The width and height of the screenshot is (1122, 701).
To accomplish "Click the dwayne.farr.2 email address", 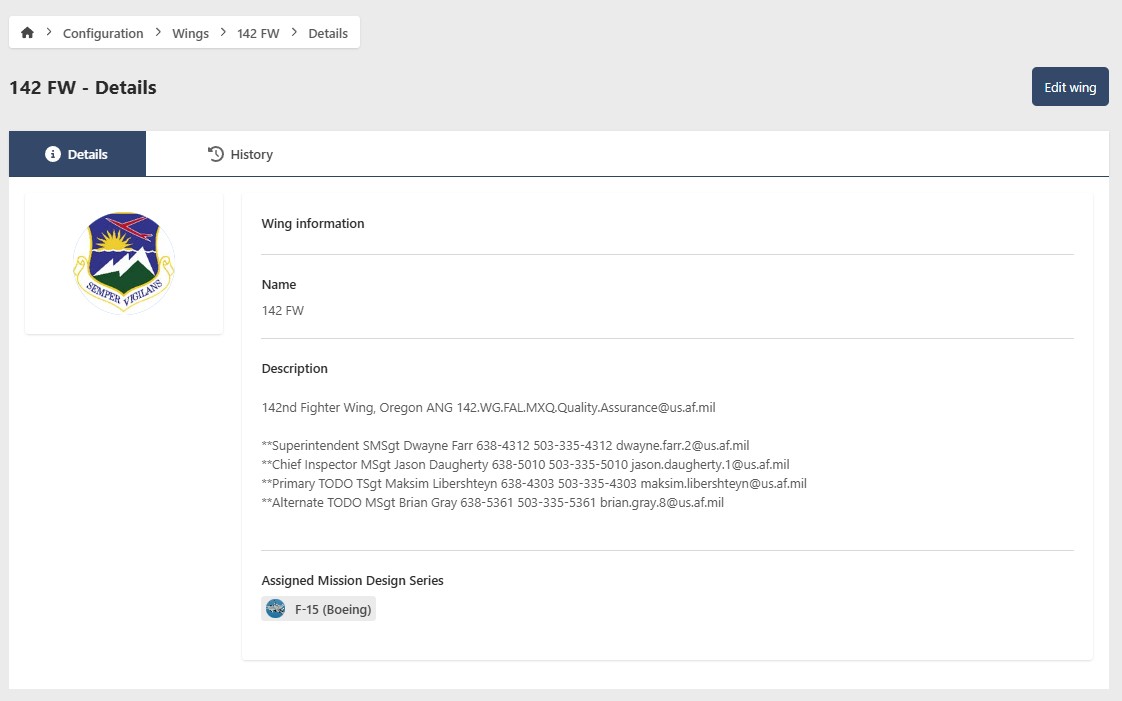I will (682, 445).
